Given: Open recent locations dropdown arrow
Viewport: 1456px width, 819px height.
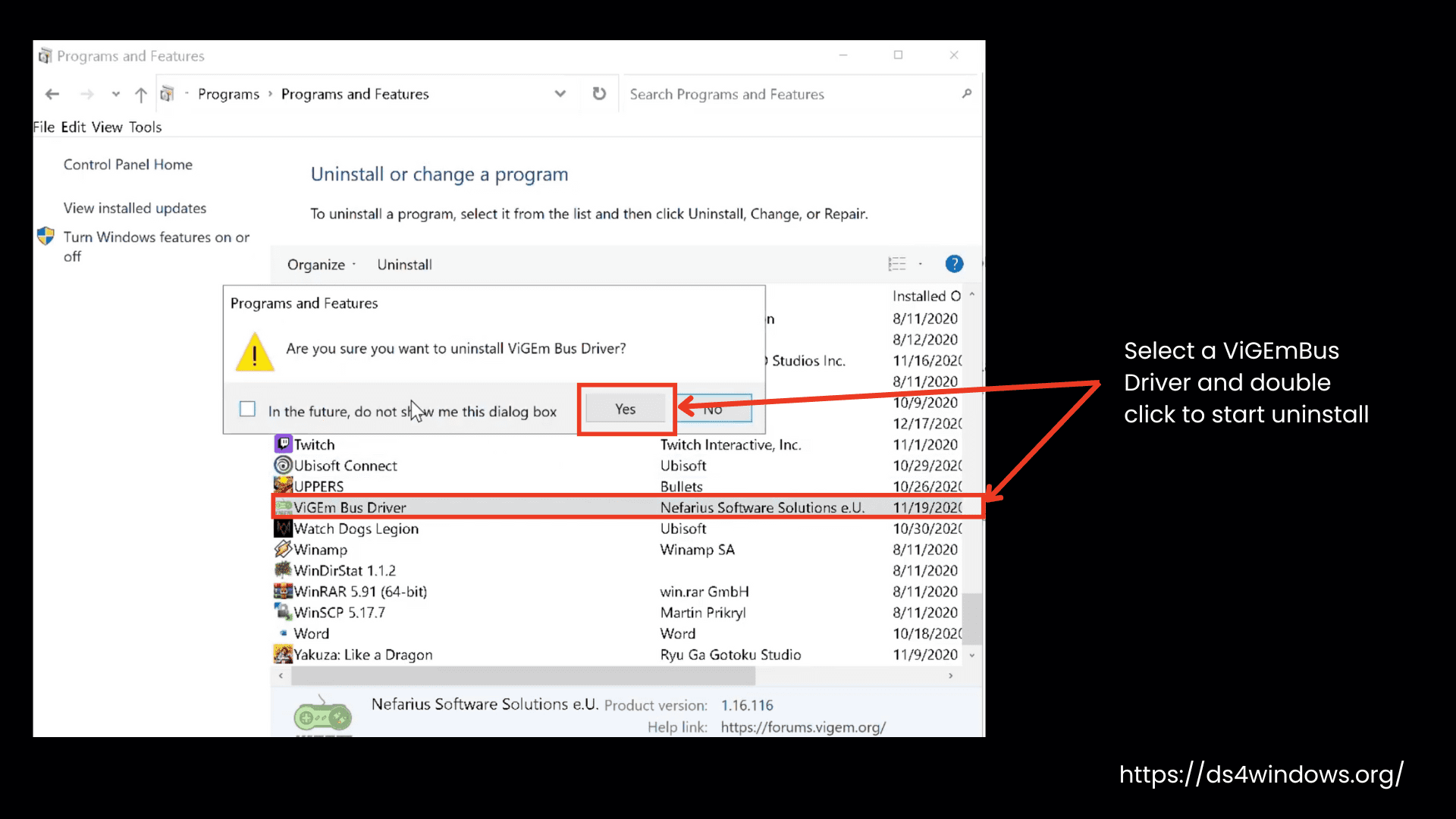Looking at the screenshot, I should click(x=115, y=94).
